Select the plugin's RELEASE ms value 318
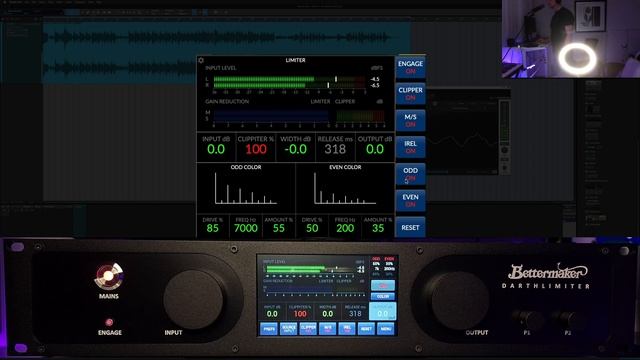640x360 pixels. (x=335, y=149)
